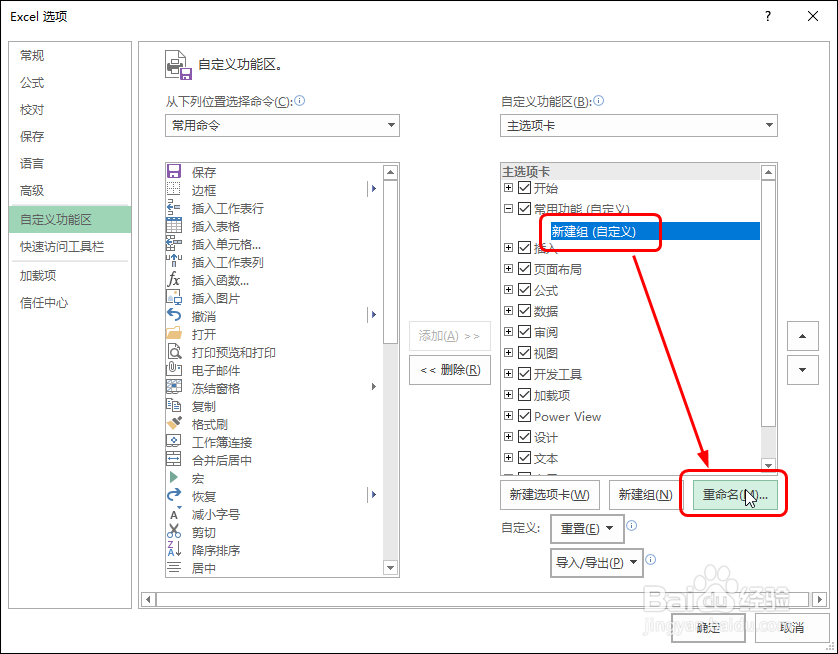
Task: Expand the 加载项 tree node
Action: 508,394
